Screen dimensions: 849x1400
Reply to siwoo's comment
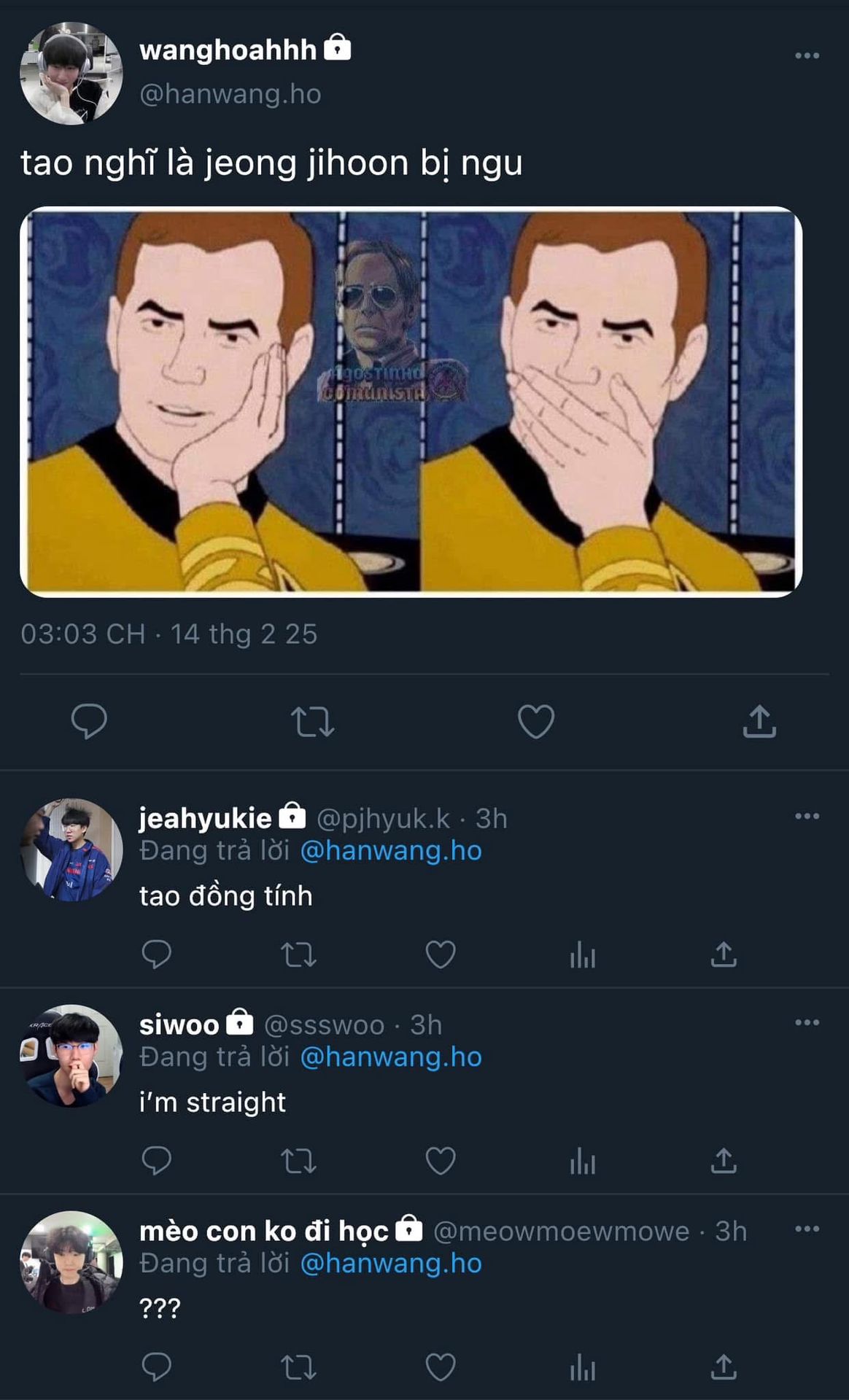pyautogui.click(x=156, y=1160)
